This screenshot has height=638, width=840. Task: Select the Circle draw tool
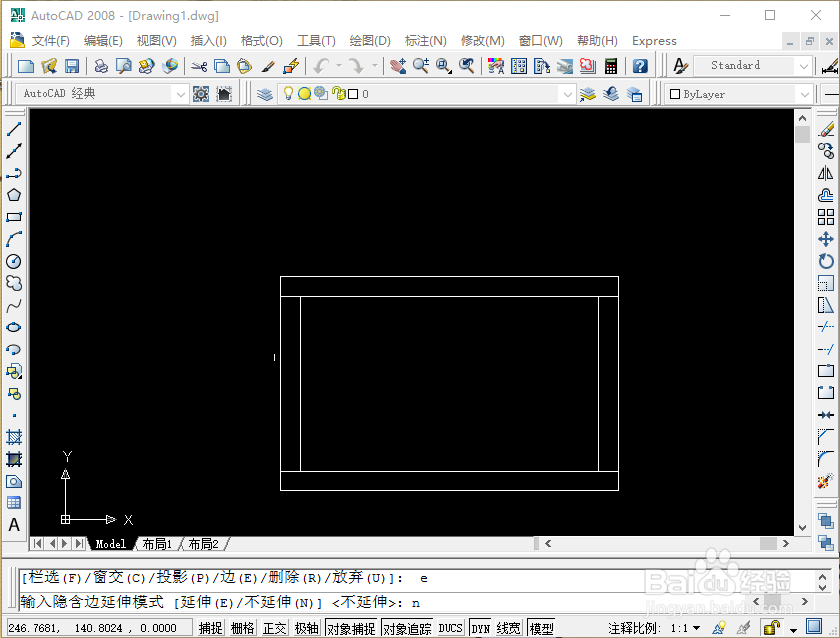(14, 261)
